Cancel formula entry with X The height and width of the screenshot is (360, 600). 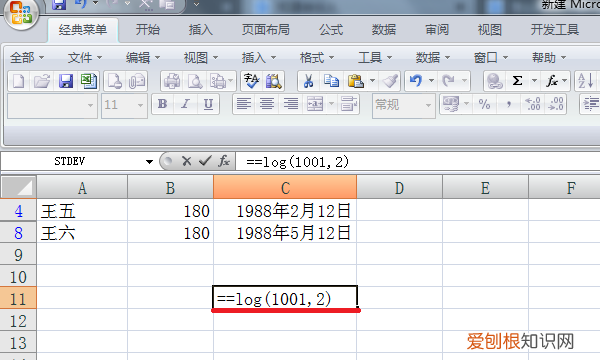[x=186, y=161]
